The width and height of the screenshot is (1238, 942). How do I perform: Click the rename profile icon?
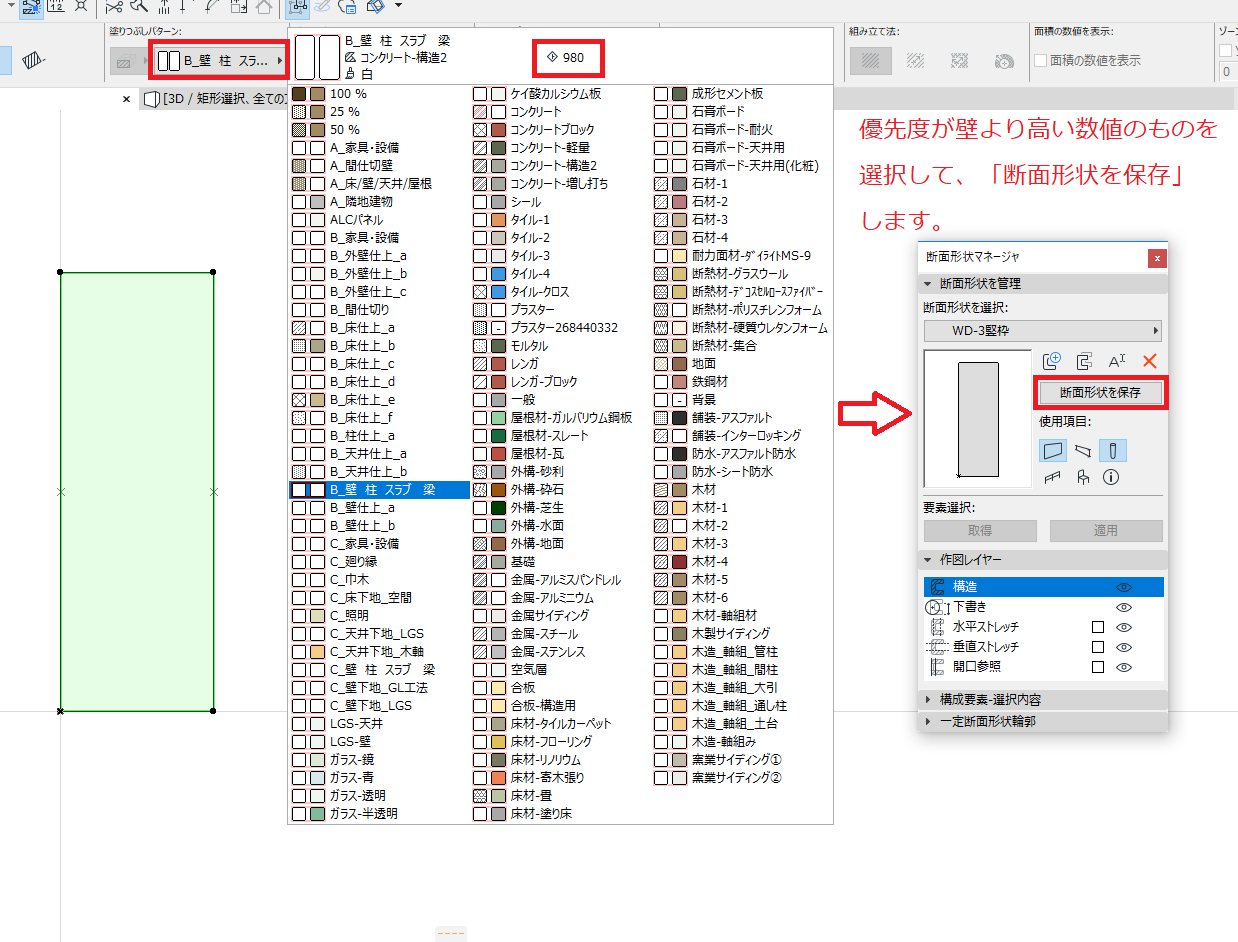tap(1117, 362)
